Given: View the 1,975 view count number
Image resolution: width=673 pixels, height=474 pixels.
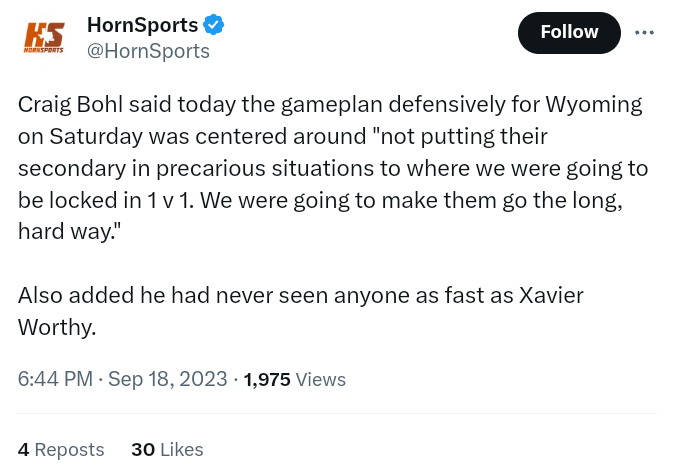Looking at the screenshot, I should click(x=267, y=379).
